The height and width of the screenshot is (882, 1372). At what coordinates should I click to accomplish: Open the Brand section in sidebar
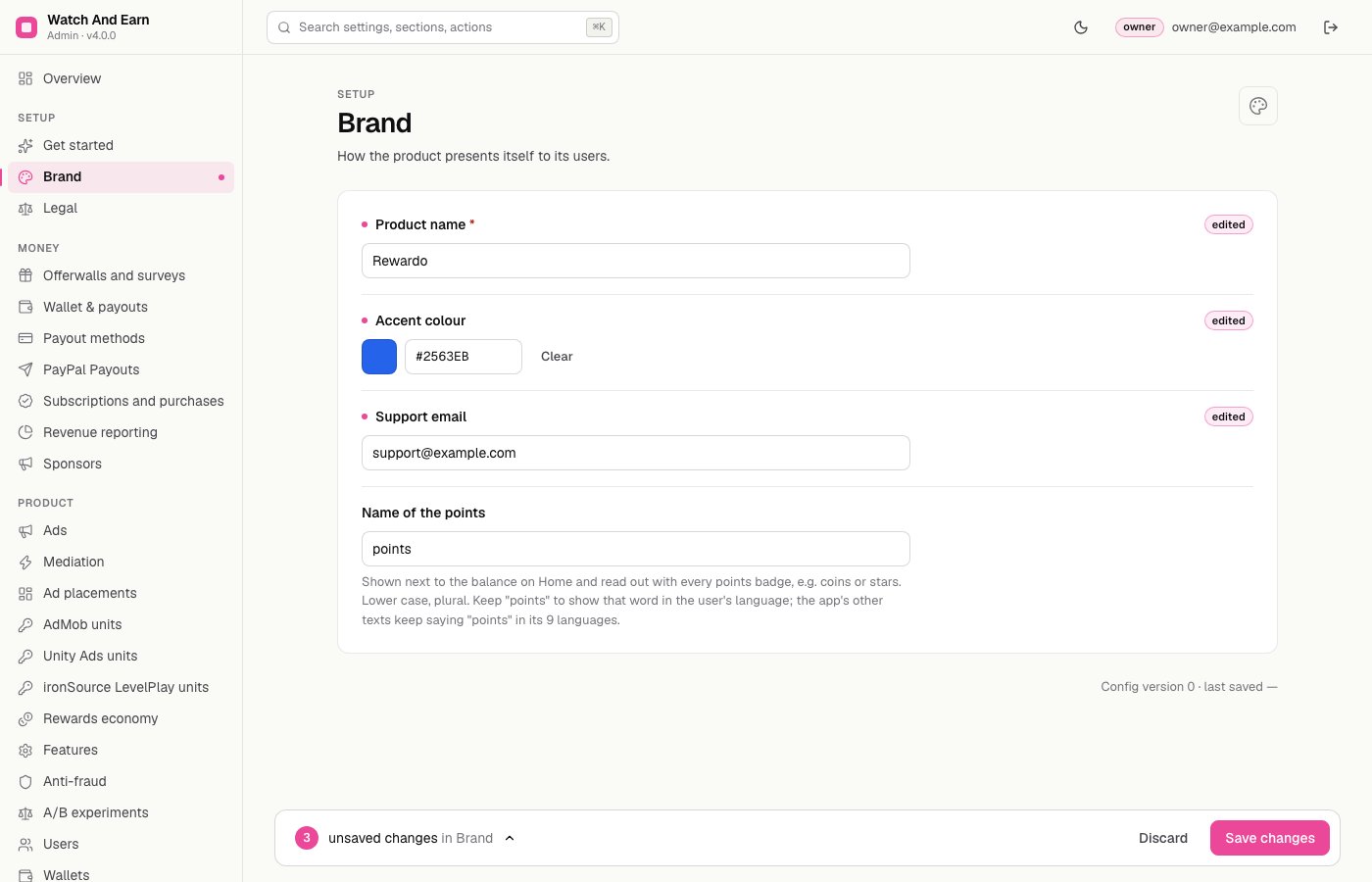121,177
